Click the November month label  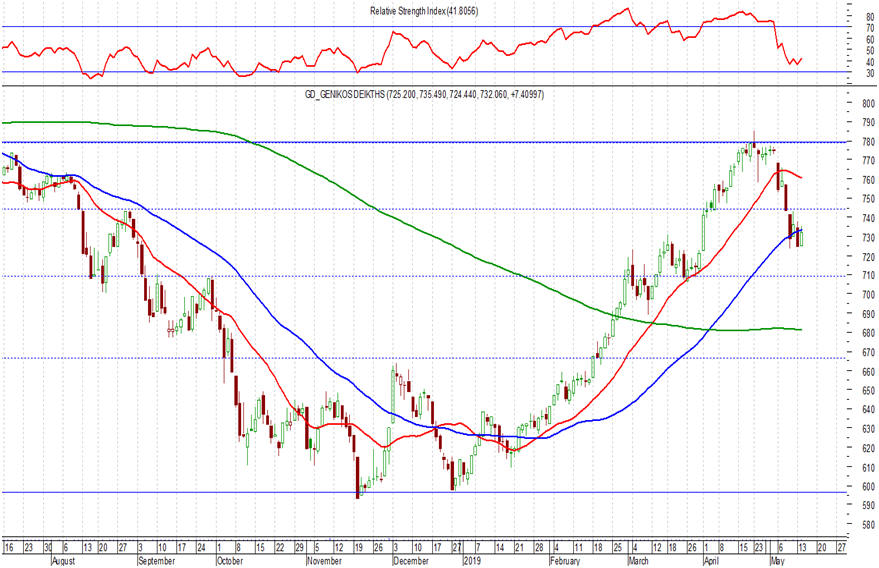324,561
